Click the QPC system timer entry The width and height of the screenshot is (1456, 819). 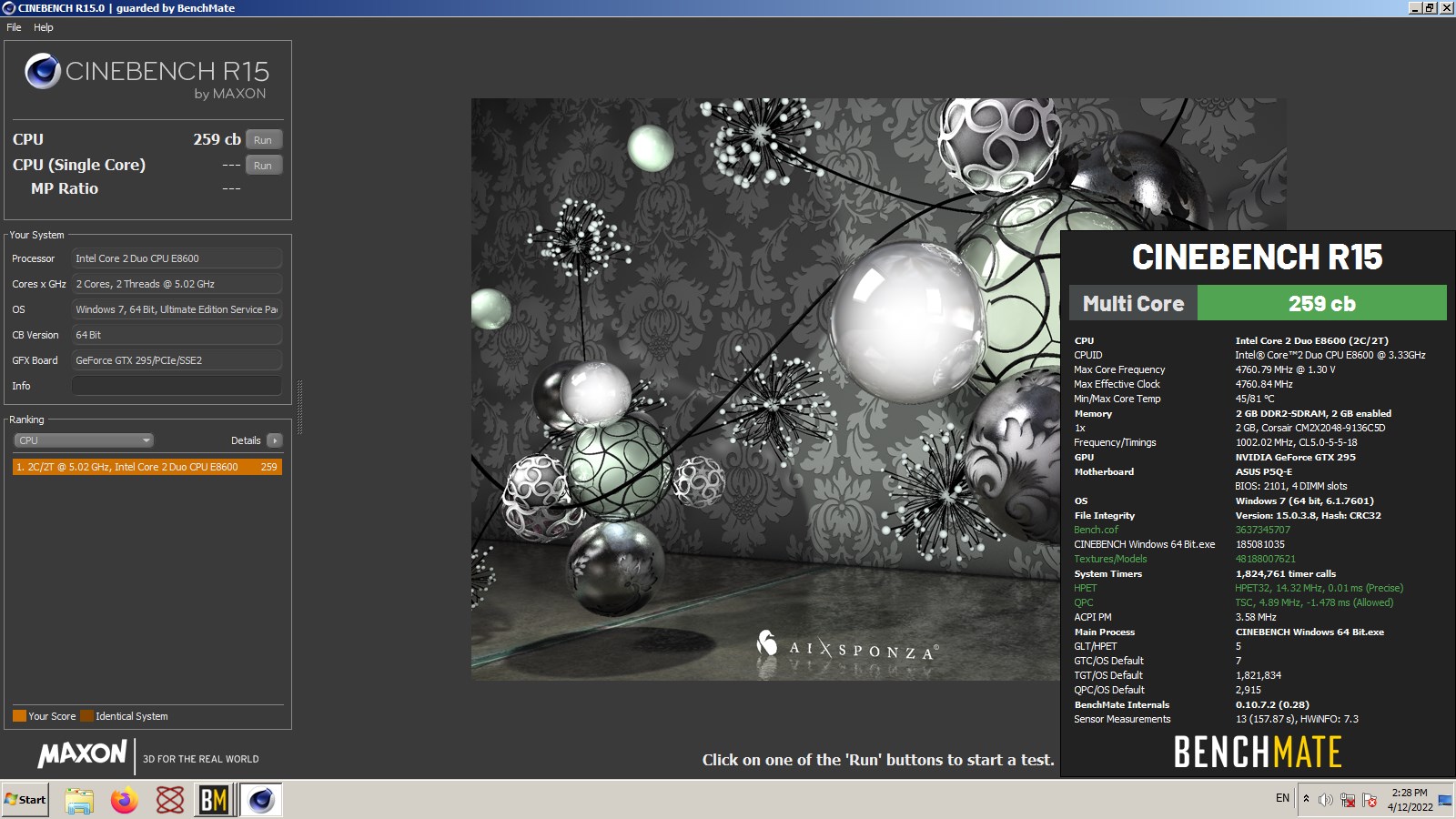1084,602
